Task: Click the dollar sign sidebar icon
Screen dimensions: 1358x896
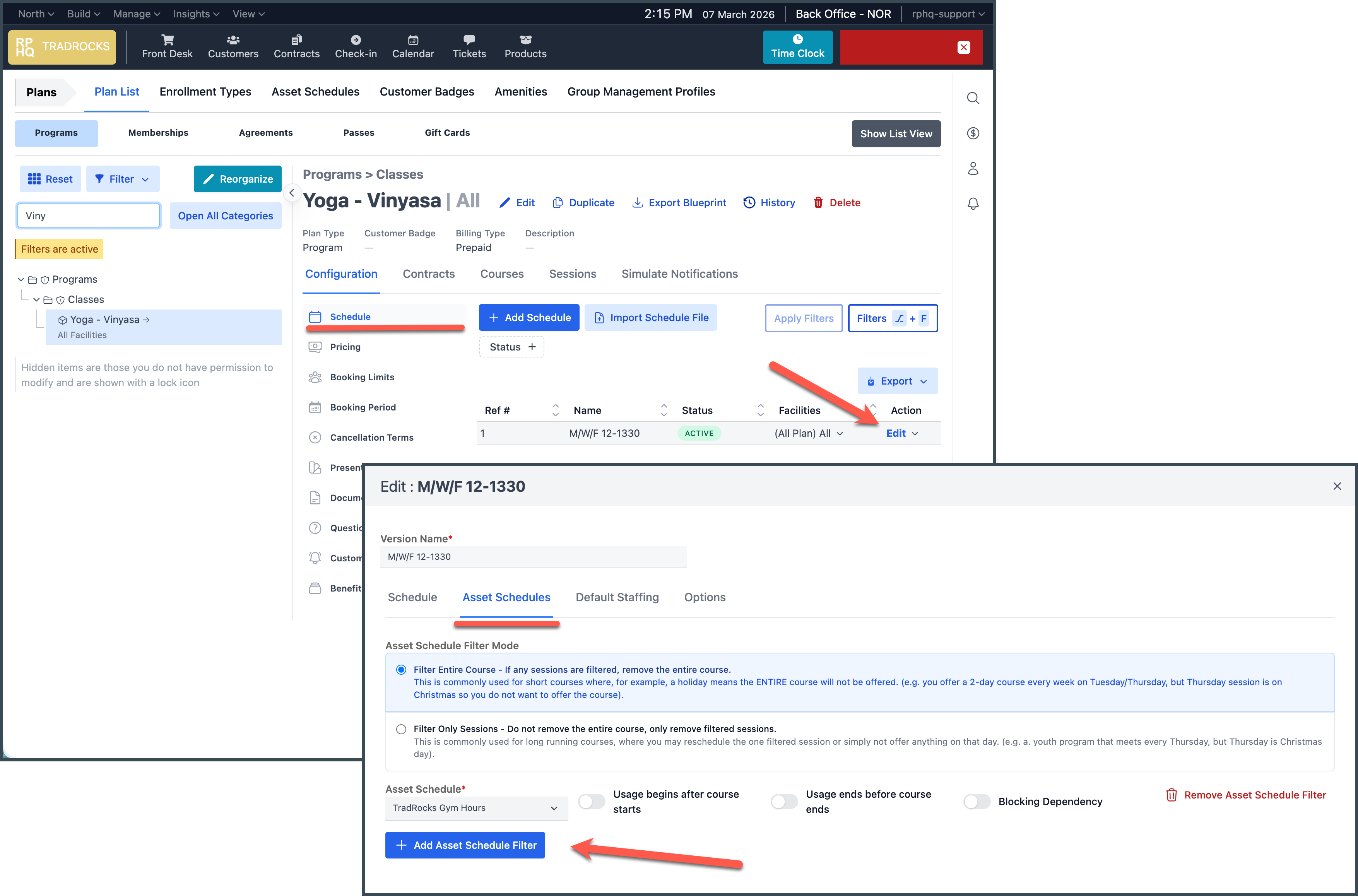Action: click(973, 133)
